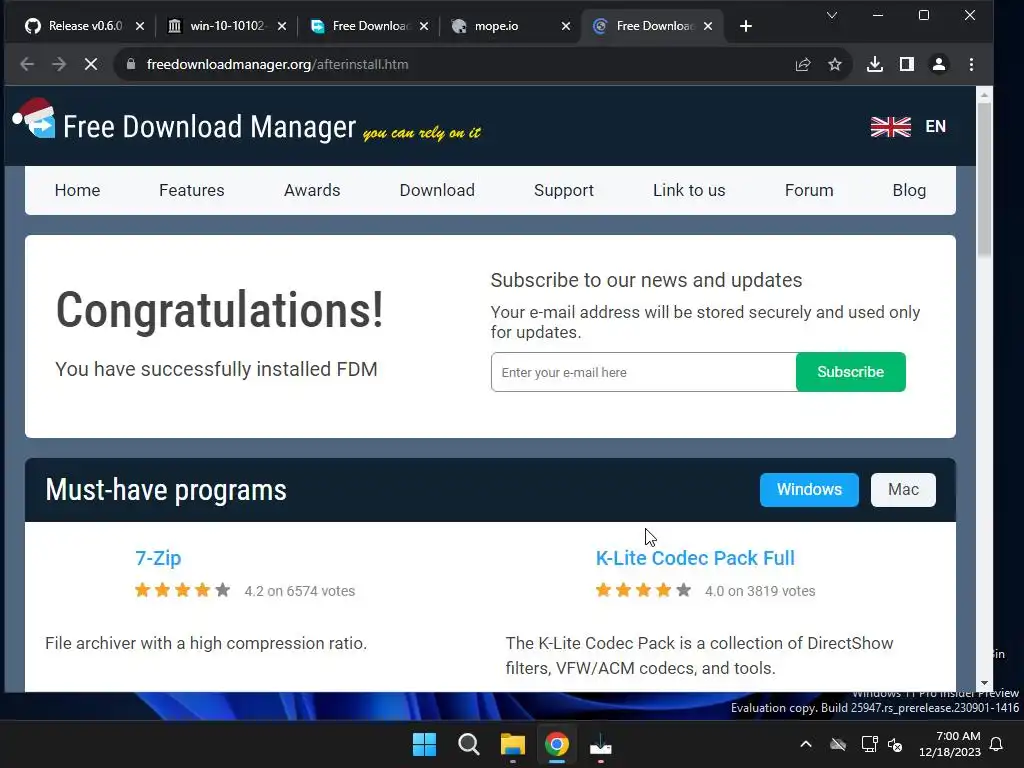Click the "Congratulations!" heading
1024x768 pixels.
219,310
